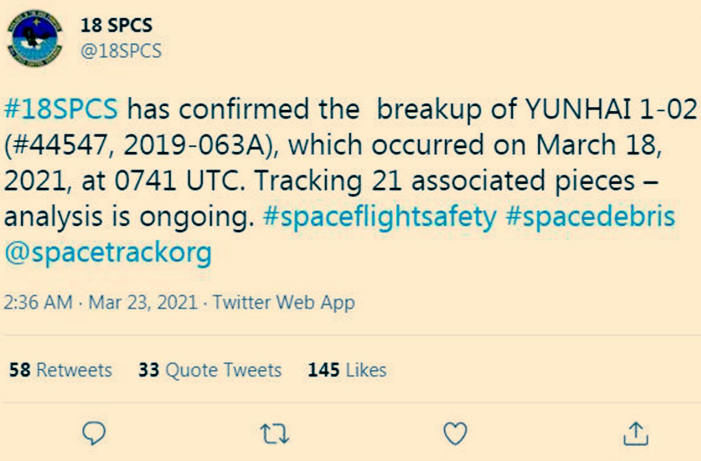Click the YUNHAI 1-02 text in tweet

pyautogui.click(x=602, y=109)
